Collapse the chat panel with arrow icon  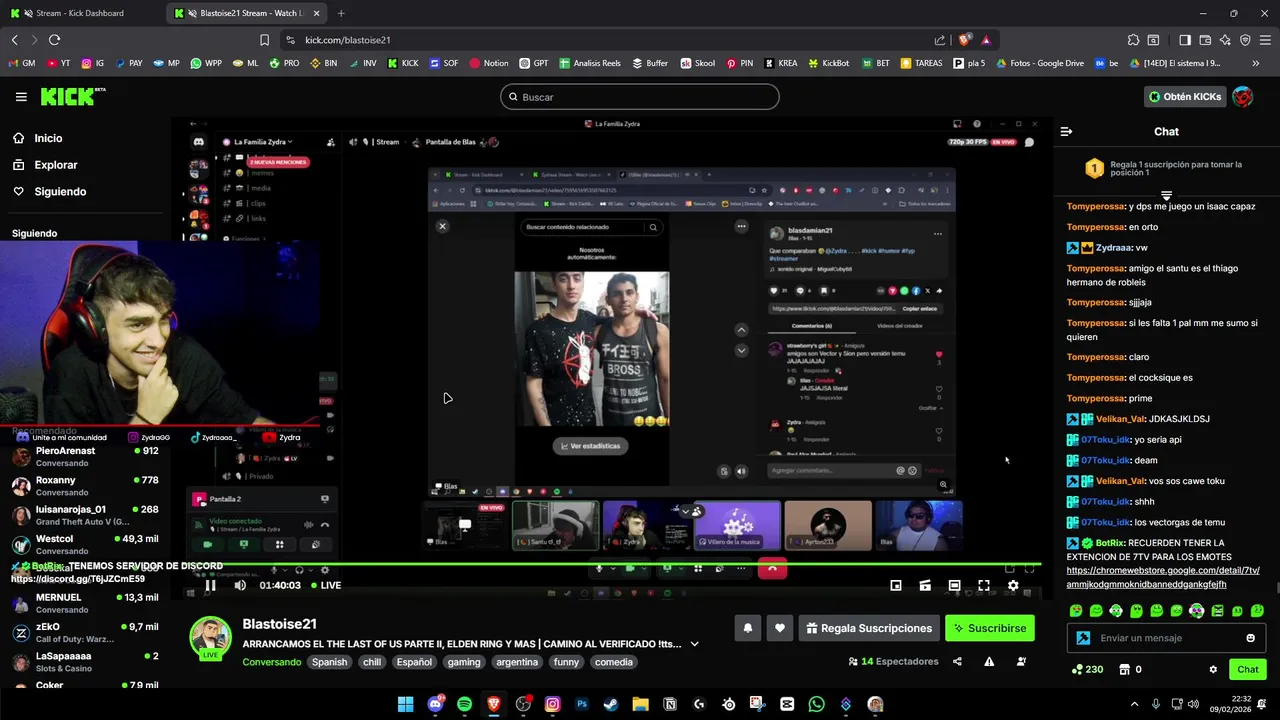[x=1066, y=131]
